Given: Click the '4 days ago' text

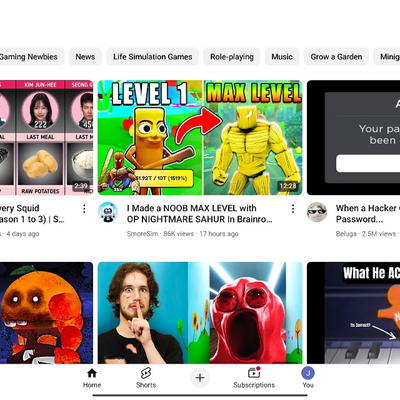Looking at the screenshot, I should point(23,234).
